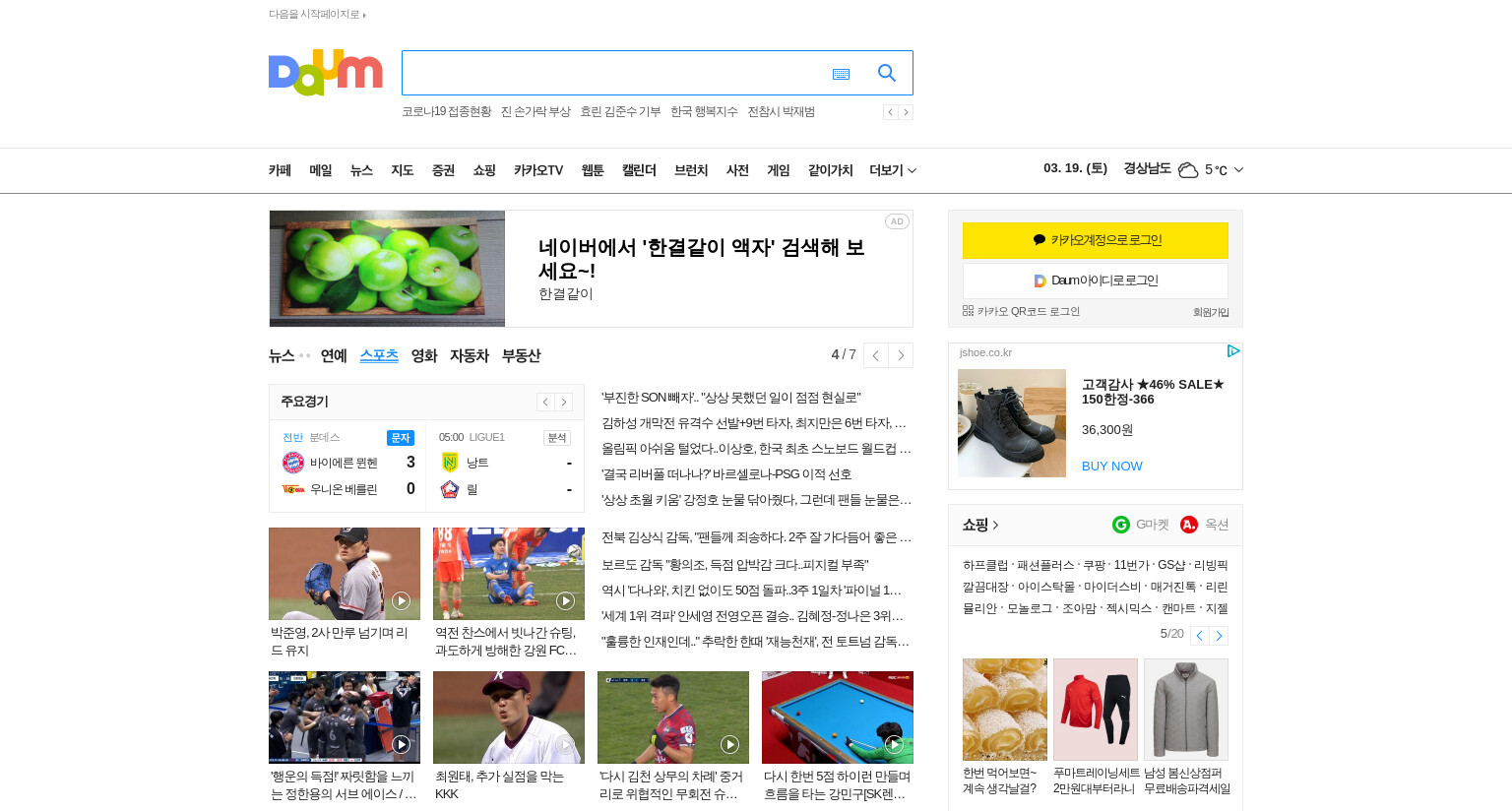Click the AD badge on banner
1512x811 pixels.
pos(897,221)
